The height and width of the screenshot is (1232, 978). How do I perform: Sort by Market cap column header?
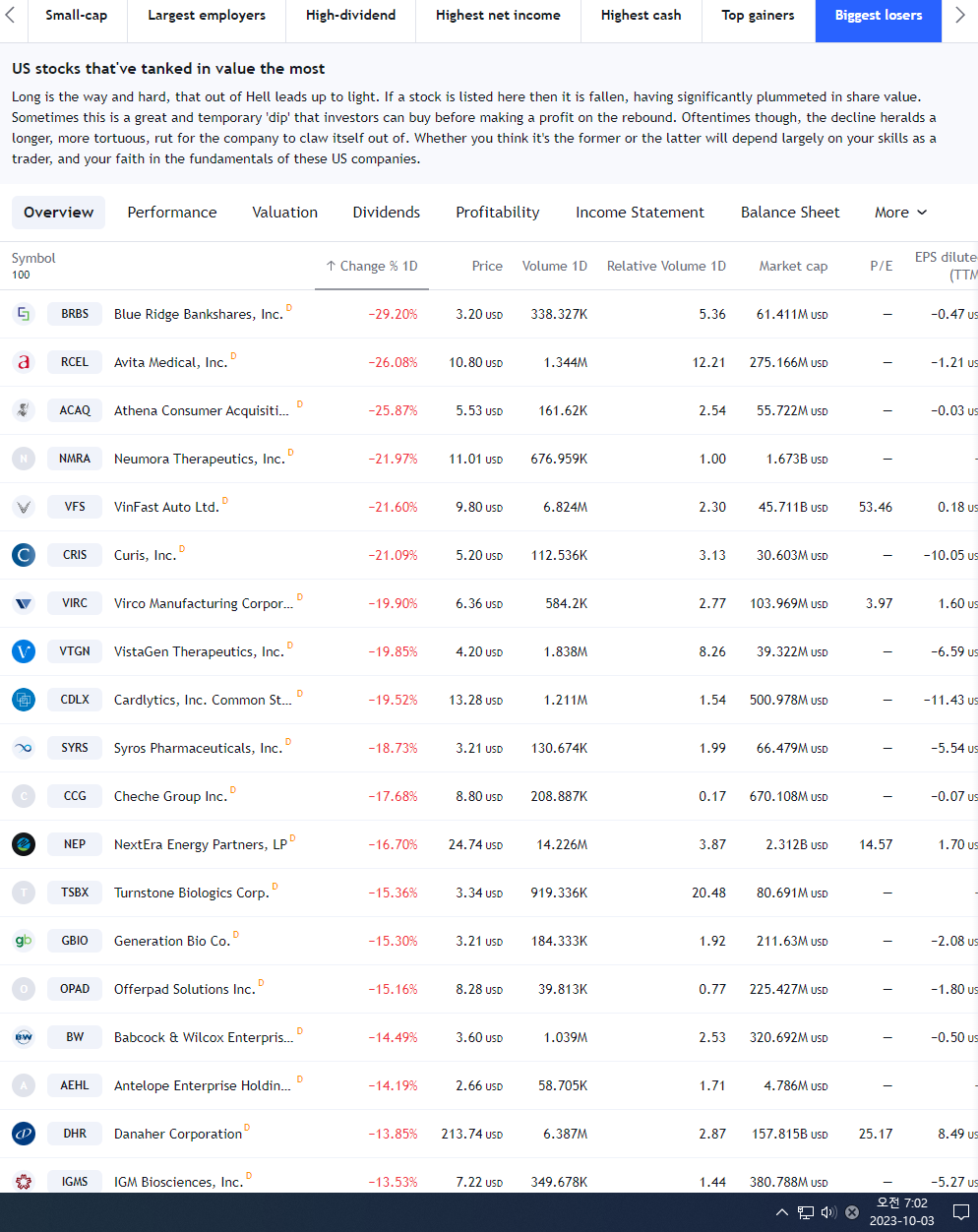pos(793,267)
